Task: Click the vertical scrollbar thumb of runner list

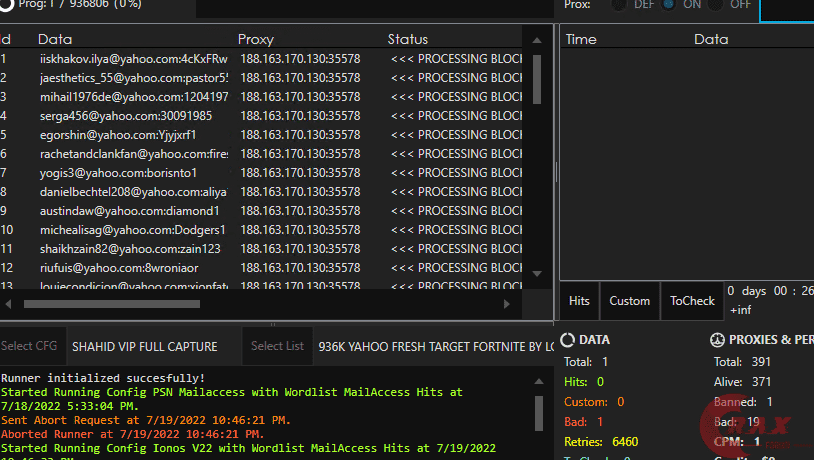Action: click(x=537, y=78)
